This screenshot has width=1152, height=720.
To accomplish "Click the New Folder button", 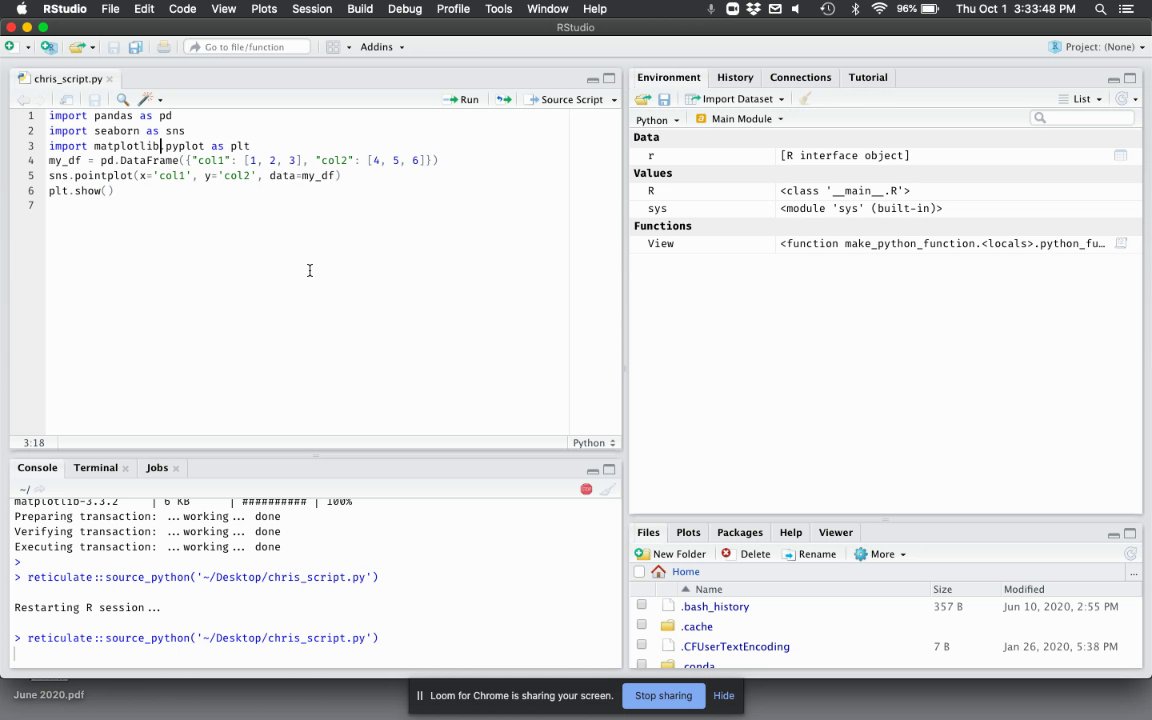I will (670, 554).
